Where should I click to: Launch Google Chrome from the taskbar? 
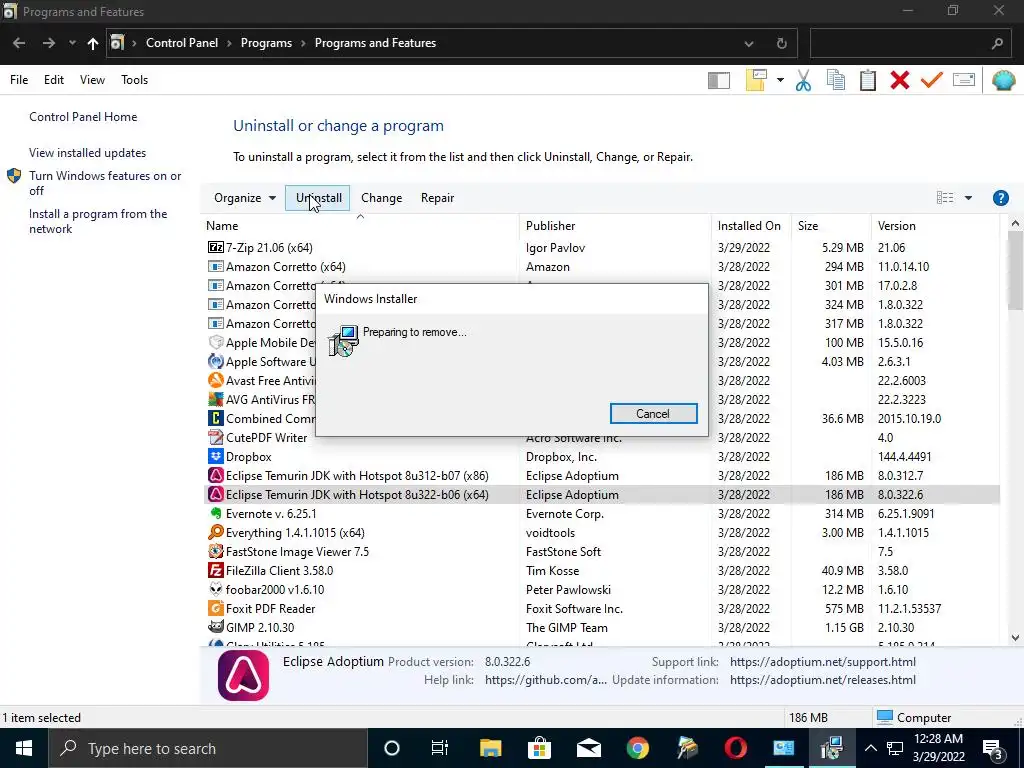coord(637,748)
